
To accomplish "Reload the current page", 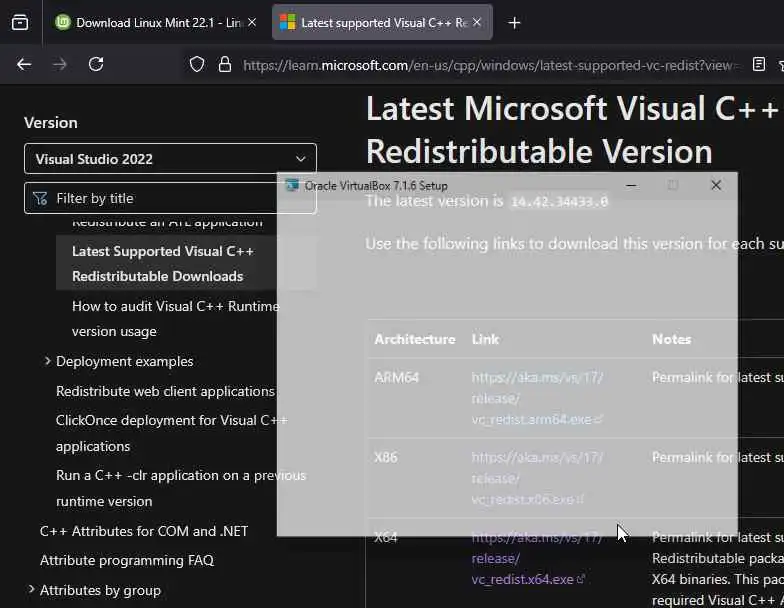I will (96, 64).
